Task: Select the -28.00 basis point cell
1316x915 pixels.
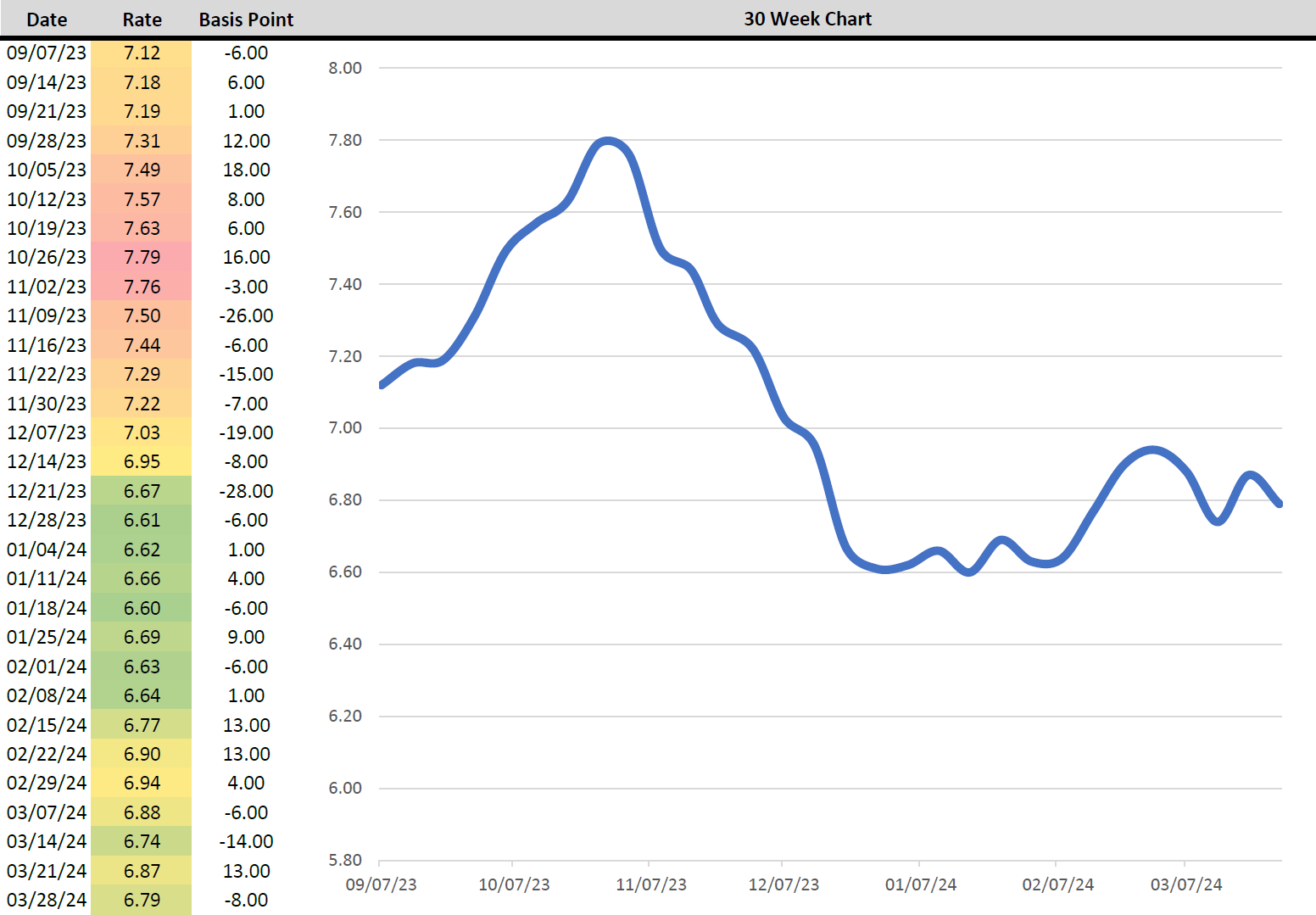Action: 246,491
